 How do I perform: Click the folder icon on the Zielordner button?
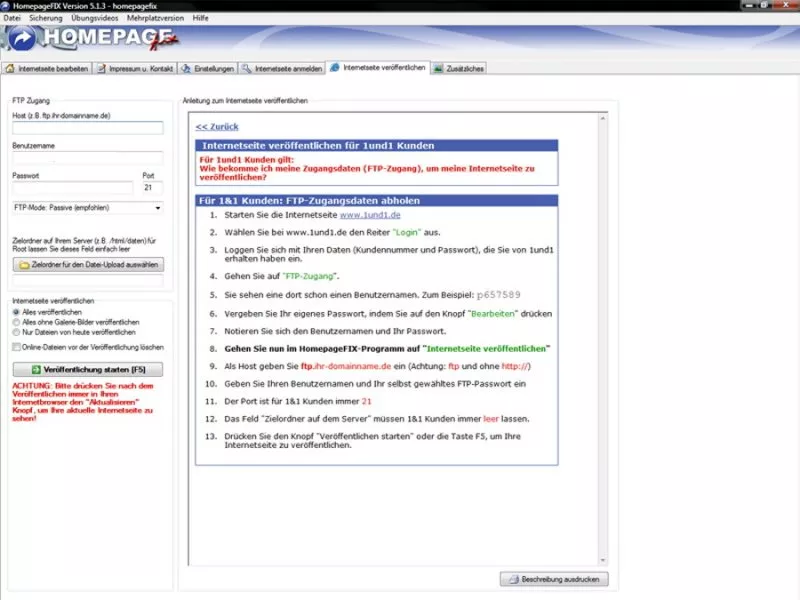(22, 265)
